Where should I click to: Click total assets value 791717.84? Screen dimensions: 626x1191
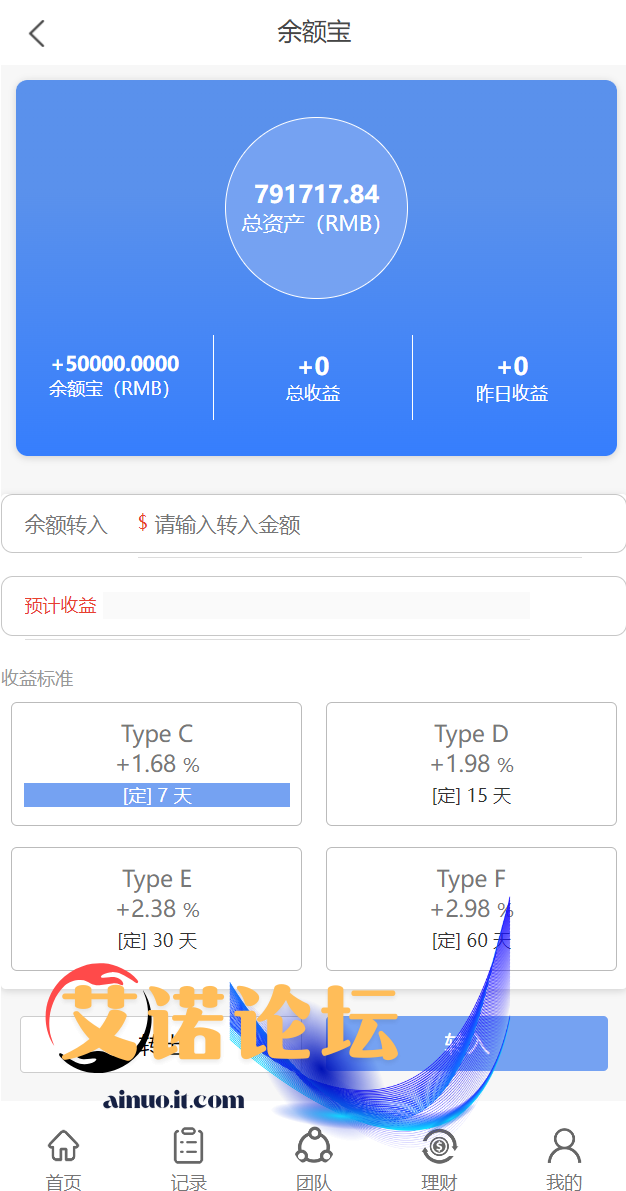pyautogui.click(x=317, y=194)
